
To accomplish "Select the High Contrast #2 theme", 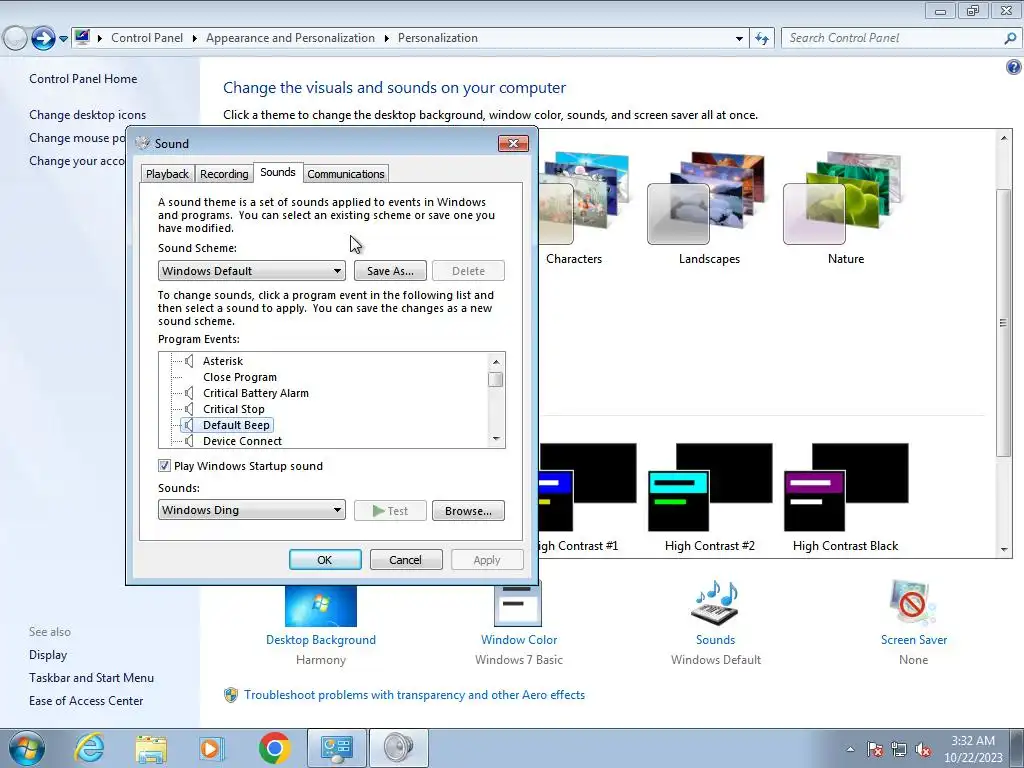I will pos(709,498).
